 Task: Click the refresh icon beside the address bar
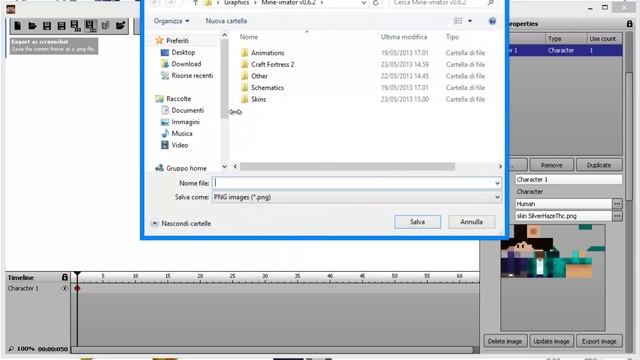point(376,3)
